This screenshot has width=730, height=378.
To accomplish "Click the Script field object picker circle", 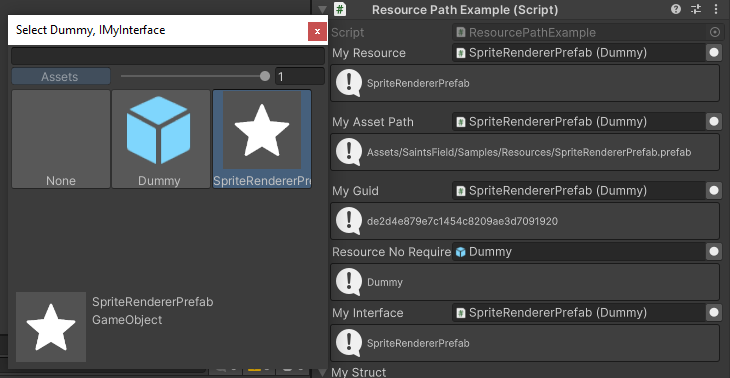I will tap(715, 33).
